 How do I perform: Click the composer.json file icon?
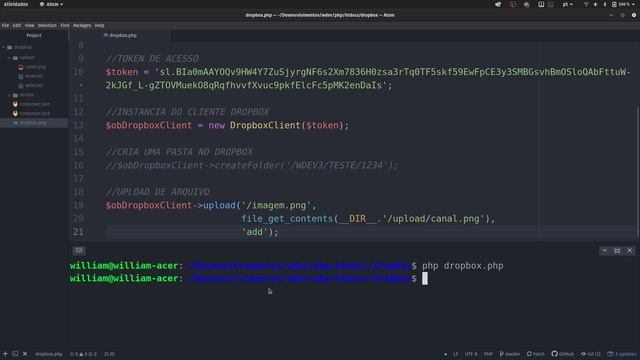tap(15, 104)
